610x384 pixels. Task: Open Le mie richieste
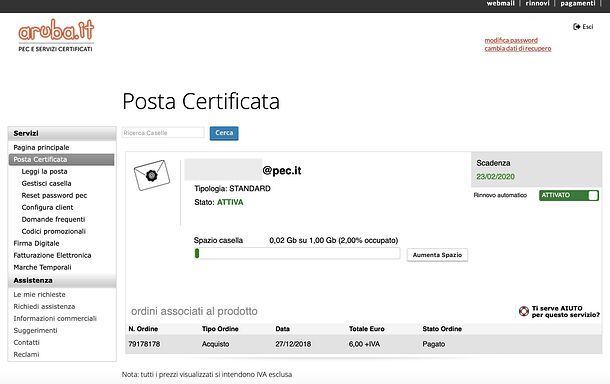39,295
